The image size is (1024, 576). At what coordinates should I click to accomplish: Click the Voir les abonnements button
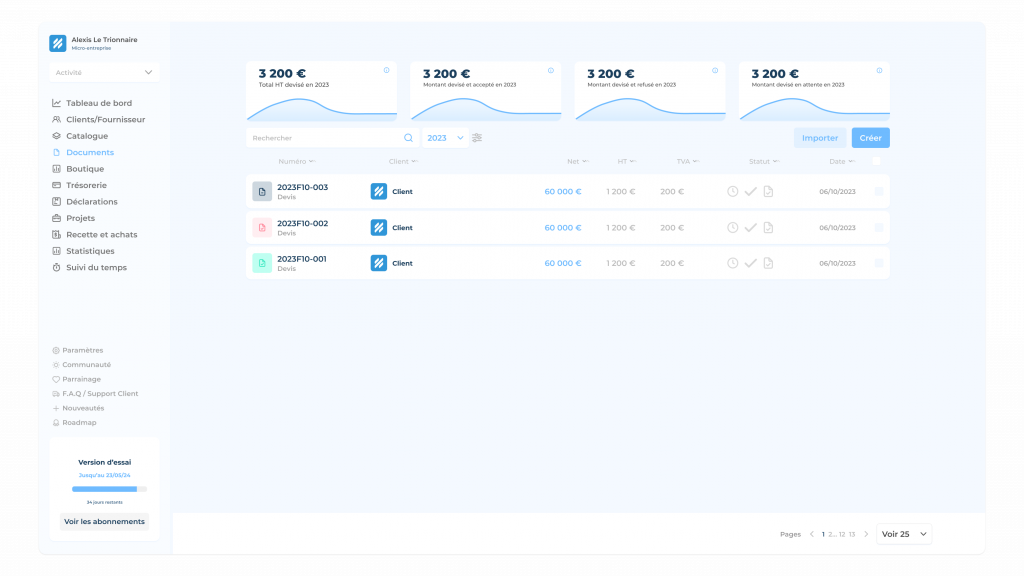104,521
